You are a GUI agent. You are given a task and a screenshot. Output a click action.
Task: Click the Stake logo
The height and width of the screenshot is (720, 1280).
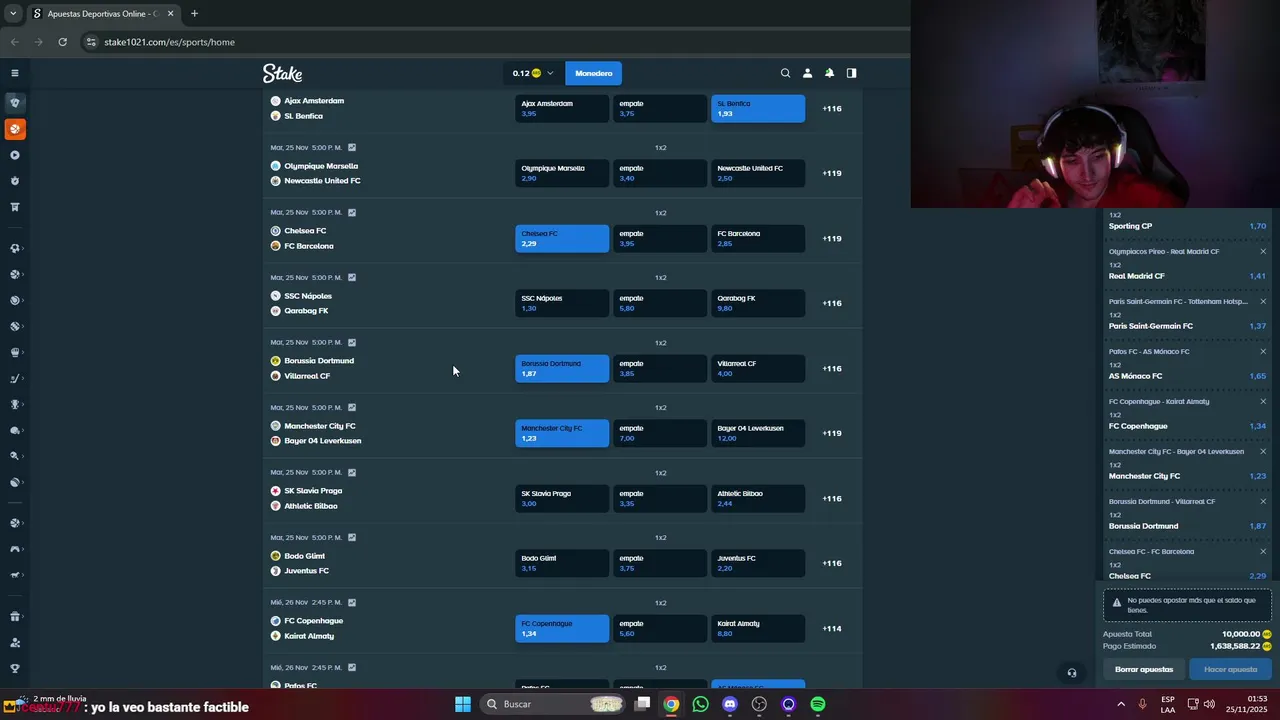(x=282, y=73)
